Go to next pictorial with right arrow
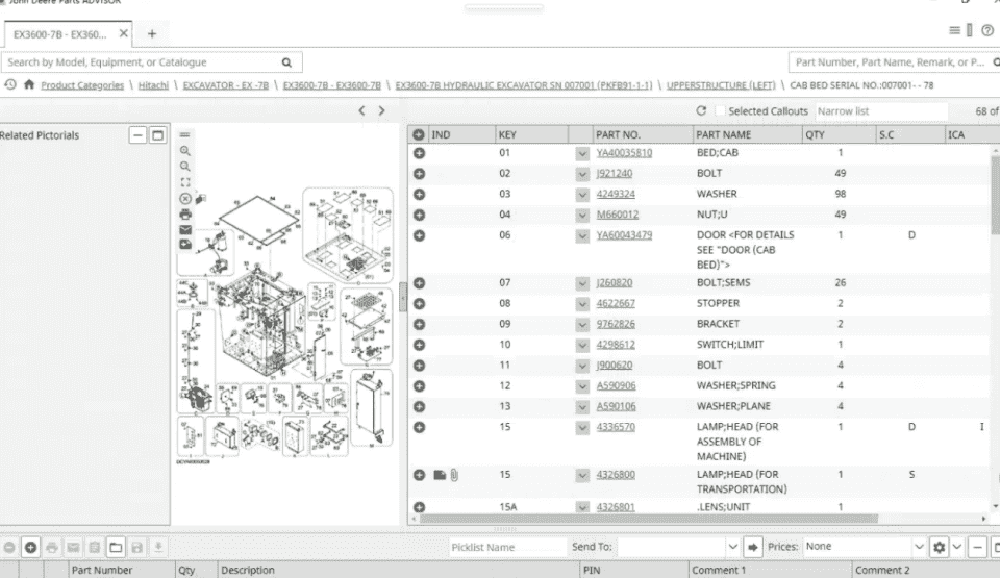Screen dimensions: 1000x578 pyautogui.click(x=381, y=110)
